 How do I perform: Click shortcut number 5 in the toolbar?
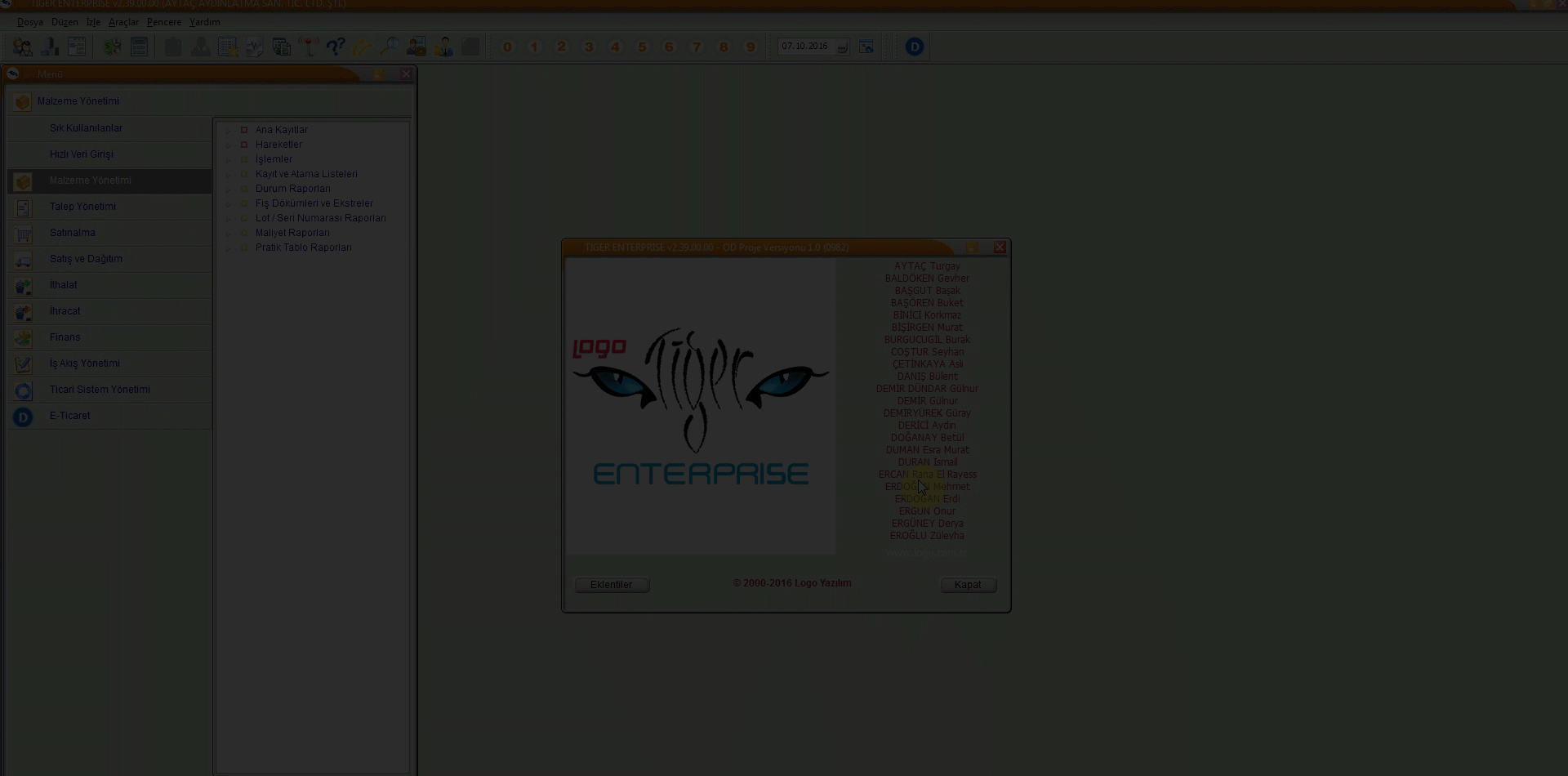642,47
